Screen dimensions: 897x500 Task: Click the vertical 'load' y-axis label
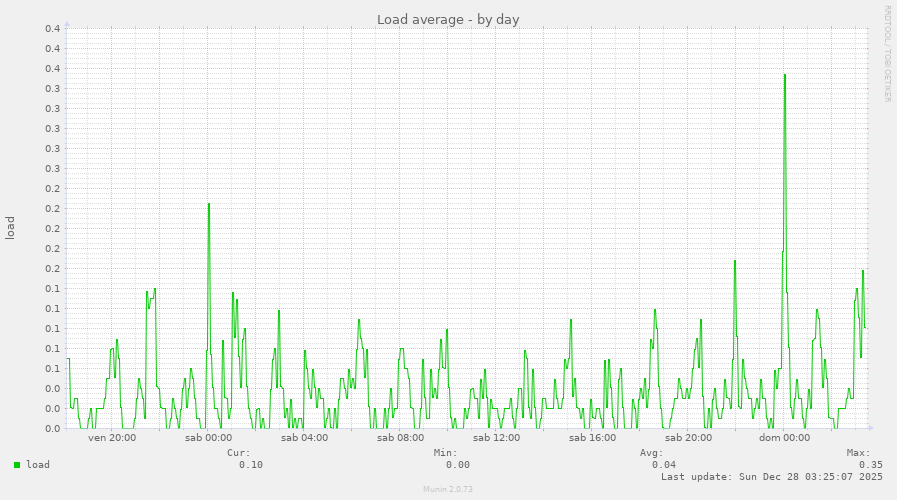click(x=10, y=228)
